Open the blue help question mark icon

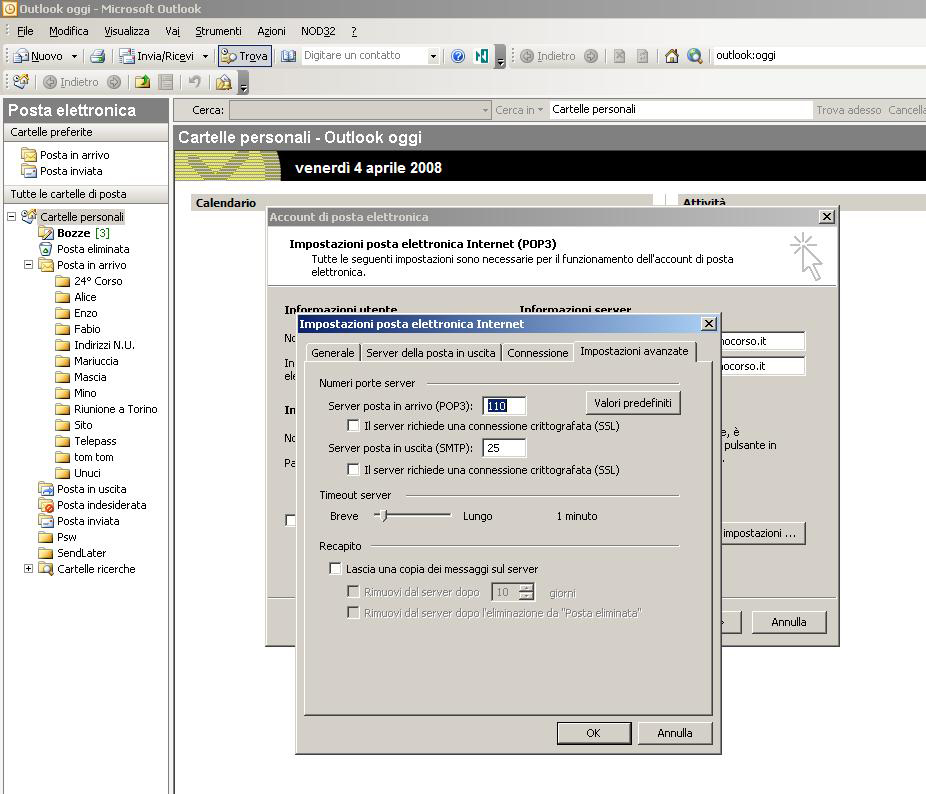point(458,56)
